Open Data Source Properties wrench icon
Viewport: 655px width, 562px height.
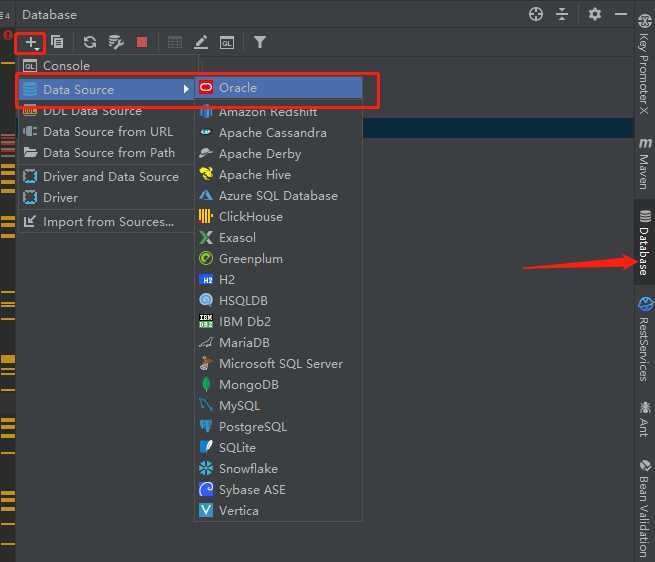click(x=116, y=42)
